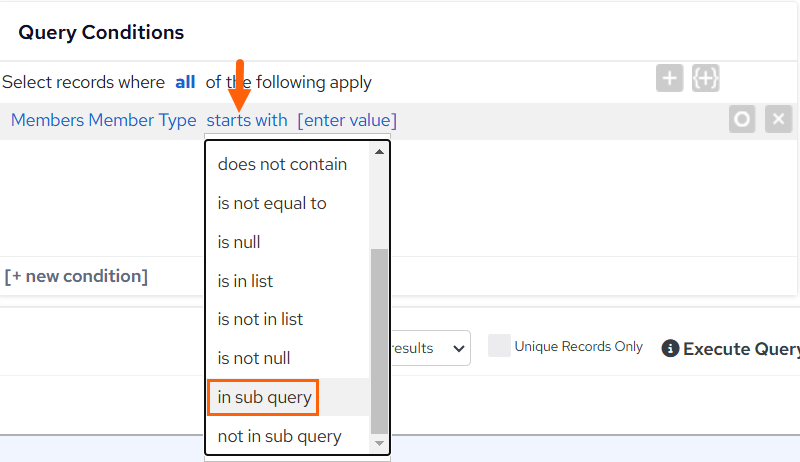Pick 'is in list' from the menu
Viewport: 800px width, 462px height.
[x=245, y=281]
